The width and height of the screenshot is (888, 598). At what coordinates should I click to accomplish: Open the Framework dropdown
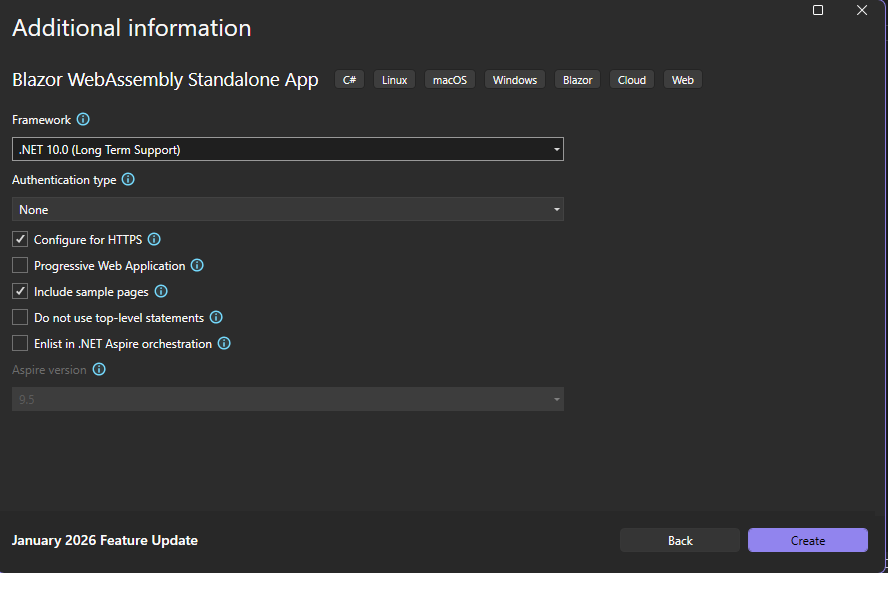(288, 150)
